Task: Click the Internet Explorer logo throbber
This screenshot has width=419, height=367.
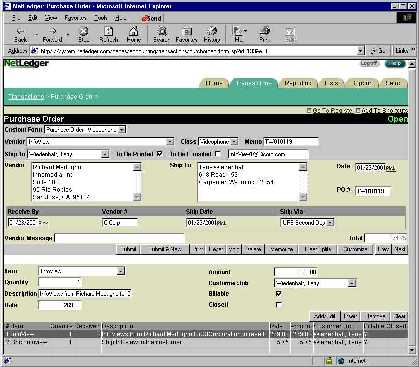Action: coord(406,17)
